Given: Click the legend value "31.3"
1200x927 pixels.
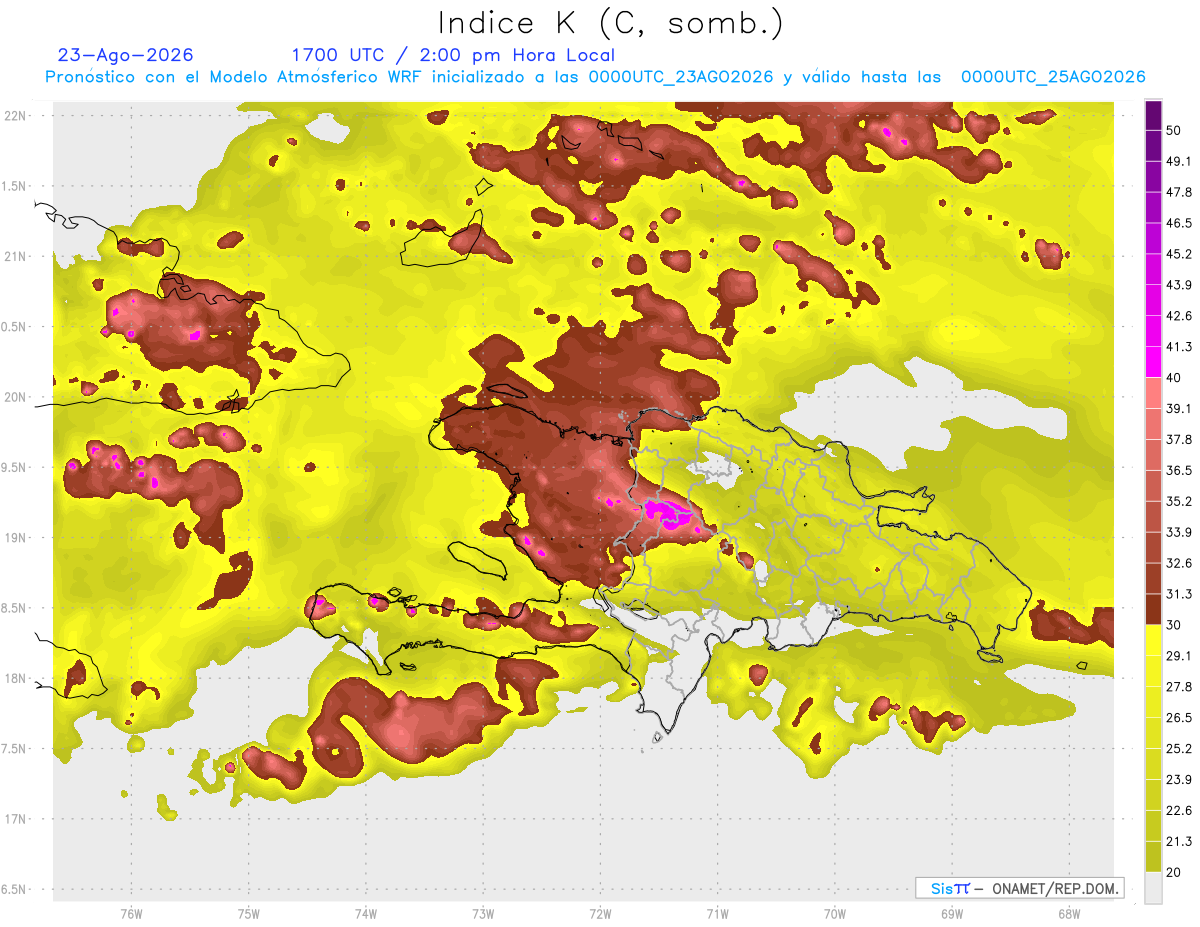Looking at the screenshot, I should (1179, 594).
